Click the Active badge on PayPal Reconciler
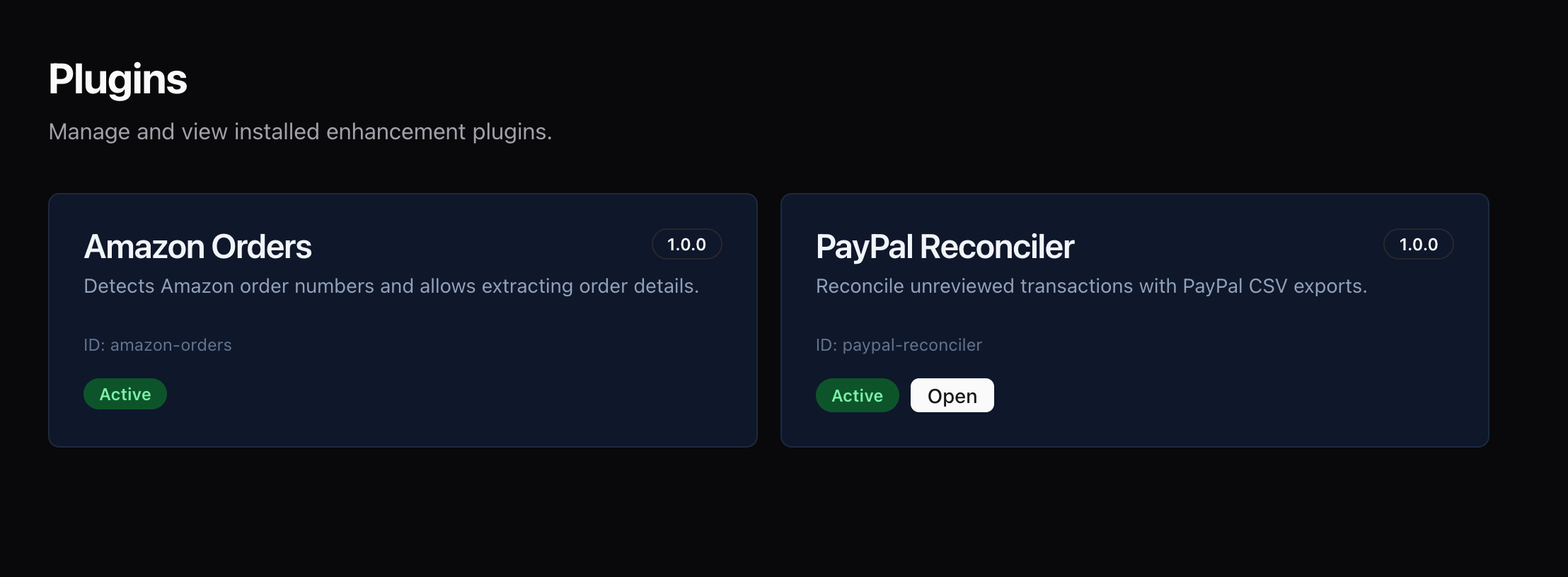This screenshot has width=1568, height=577. [x=857, y=396]
